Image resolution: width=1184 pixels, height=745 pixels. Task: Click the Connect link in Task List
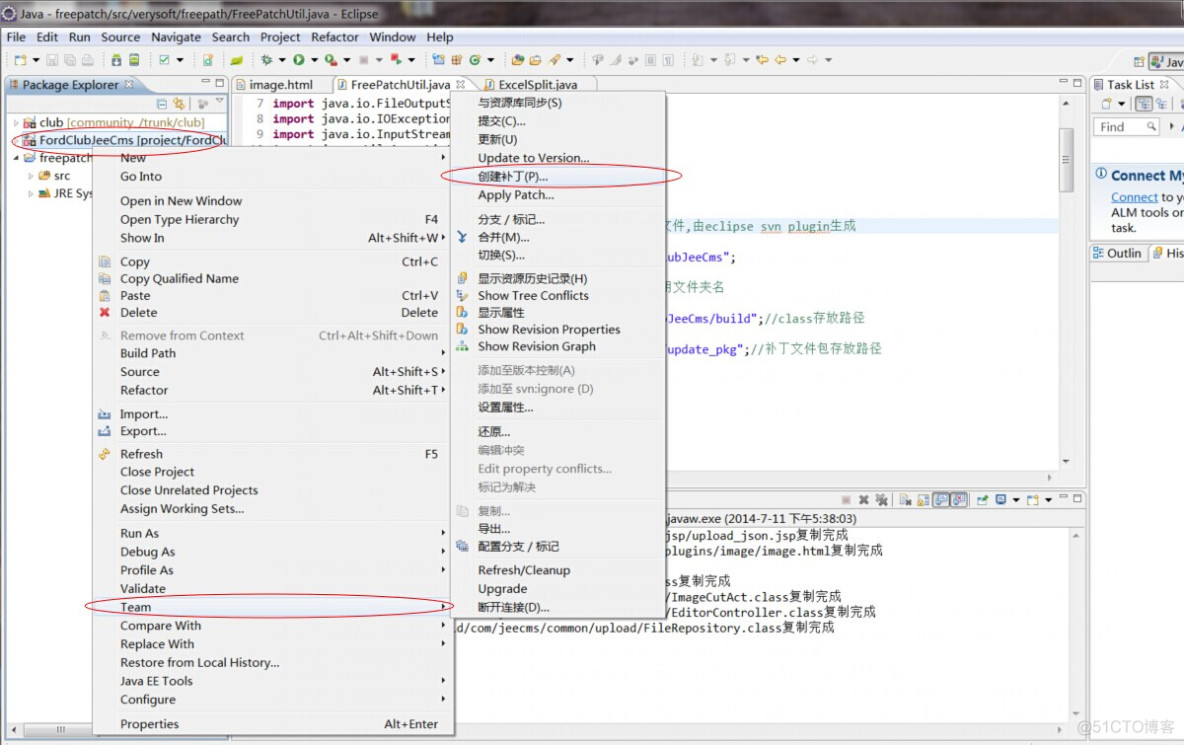[x=1134, y=198]
